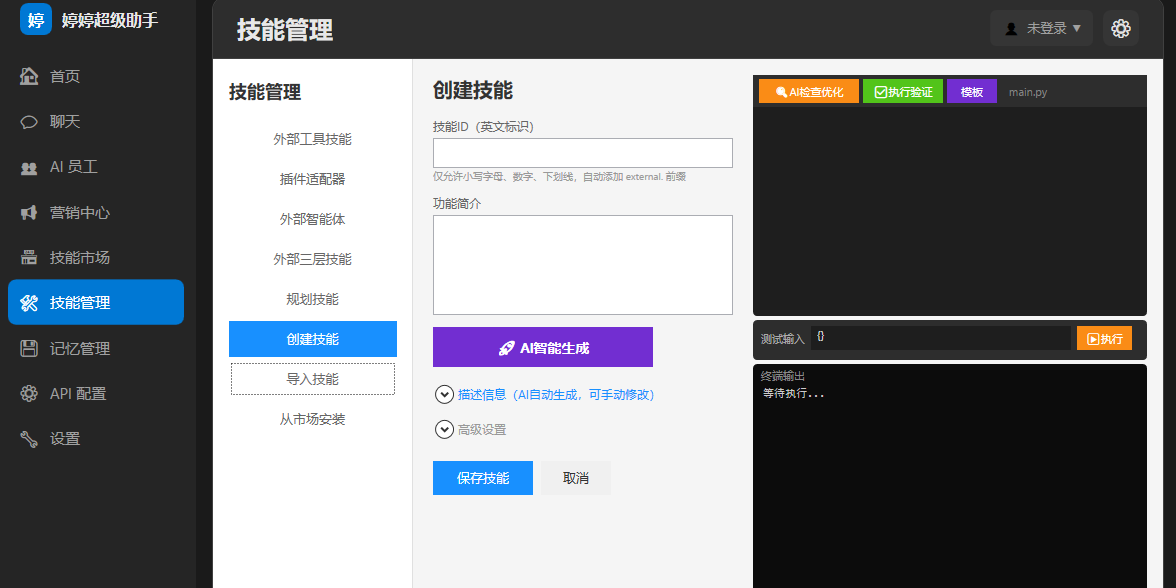The width and height of the screenshot is (1176, 588).
Task: Expand 描述信息 section
Action: click(x=444, y=394)
